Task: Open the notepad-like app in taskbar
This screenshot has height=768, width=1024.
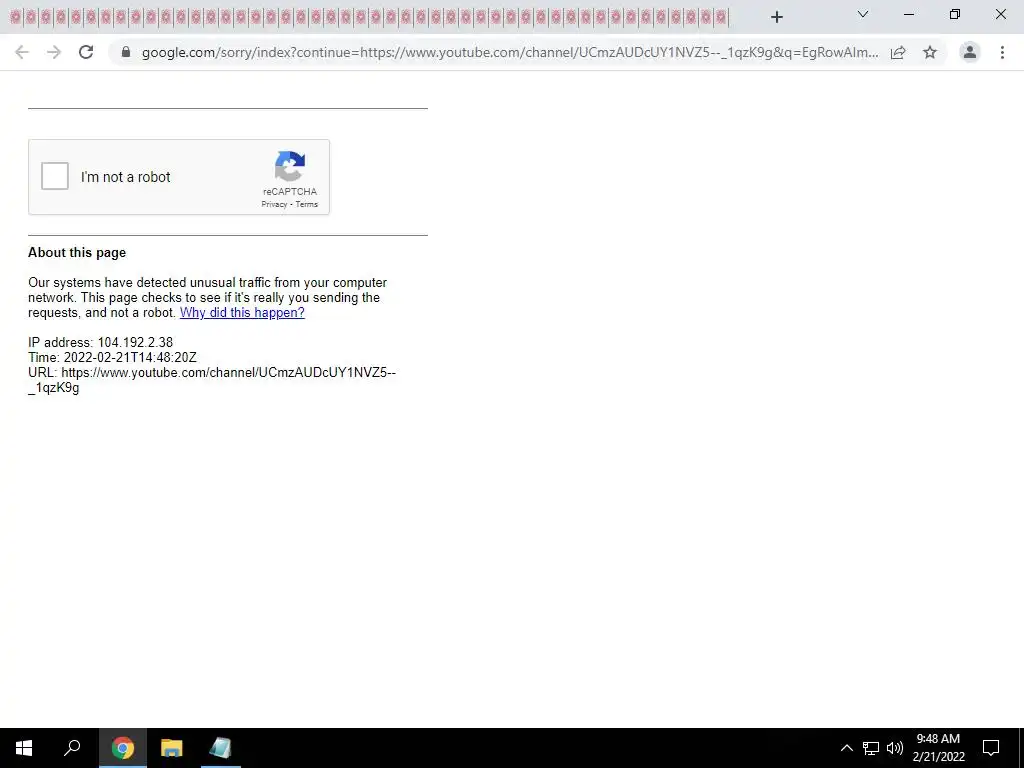Action: (221, 748)
